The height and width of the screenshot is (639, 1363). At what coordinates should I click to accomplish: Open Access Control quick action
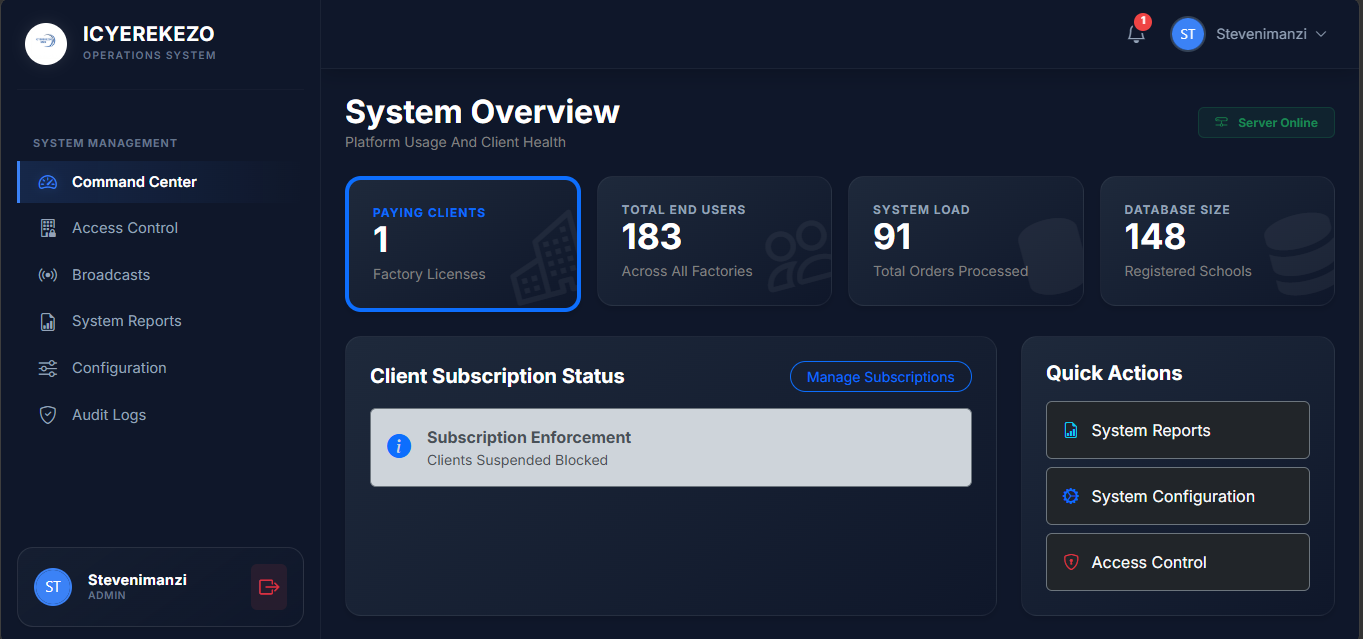(x=1178, y=562)
